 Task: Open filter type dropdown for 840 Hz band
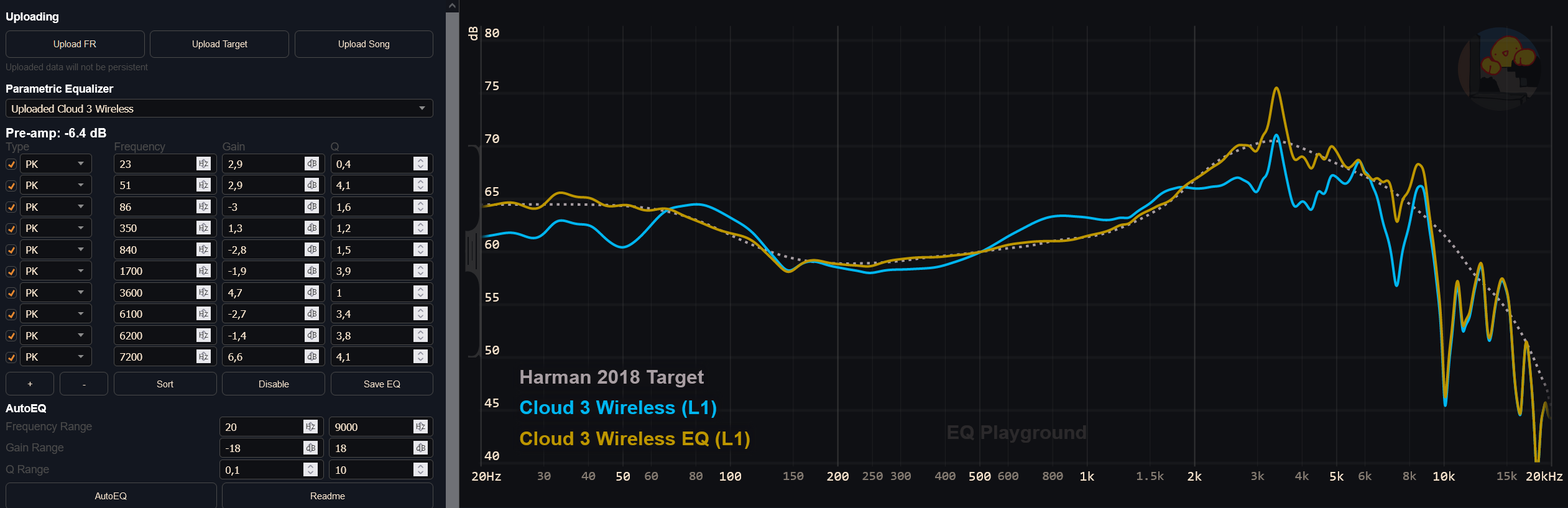coord(56,249)
